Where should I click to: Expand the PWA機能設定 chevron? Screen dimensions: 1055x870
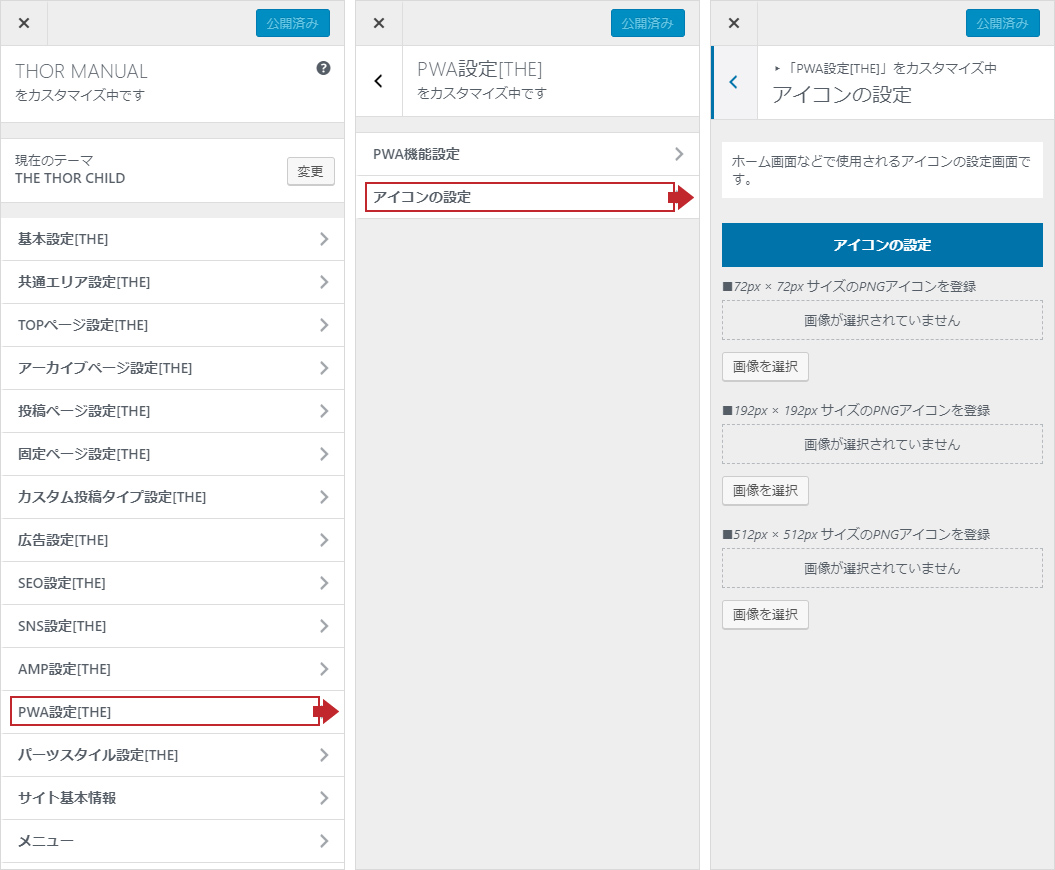pyautogui.click(x=679, y=154)
